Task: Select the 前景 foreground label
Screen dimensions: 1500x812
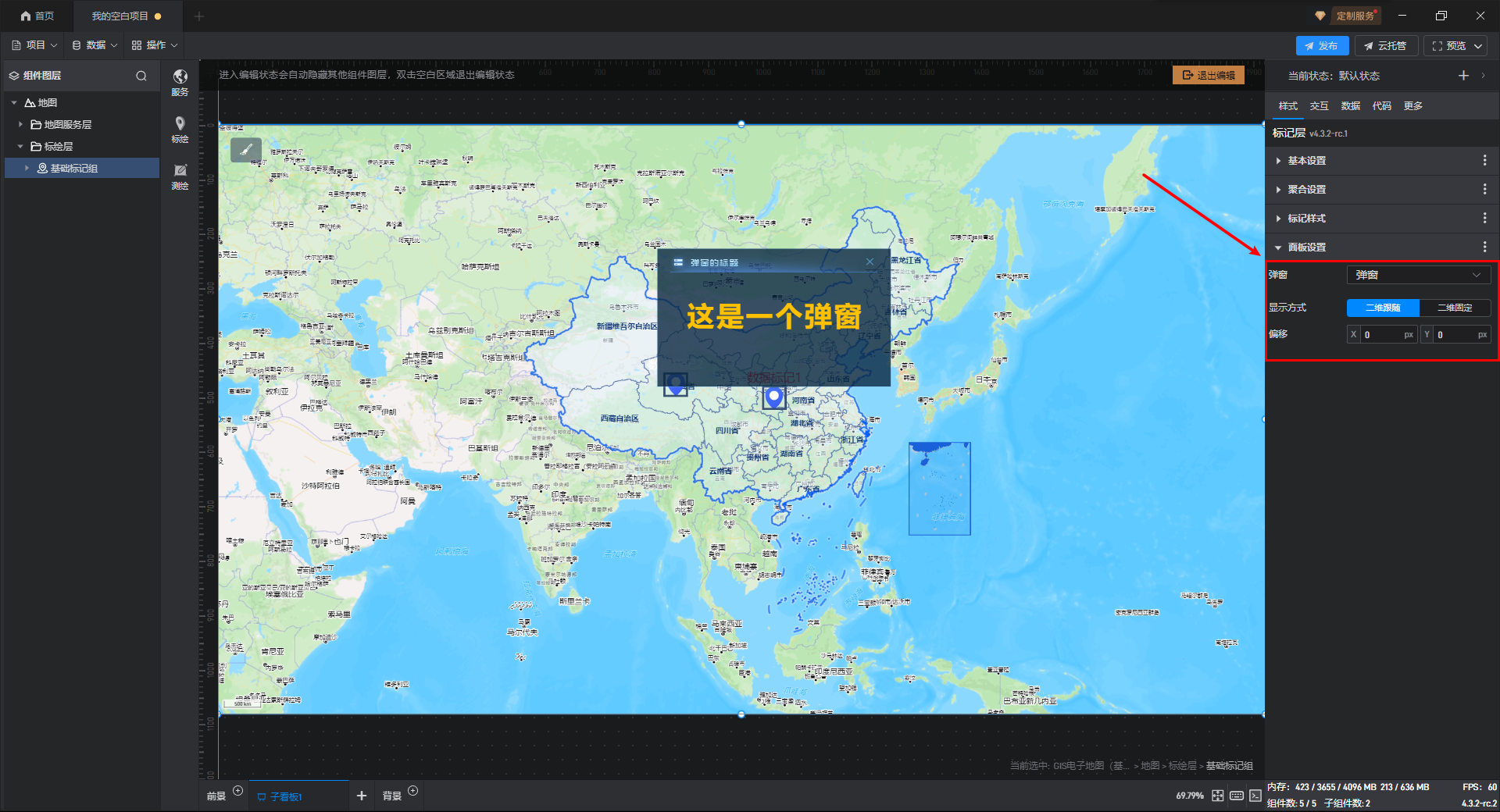Action: point(216,796)
